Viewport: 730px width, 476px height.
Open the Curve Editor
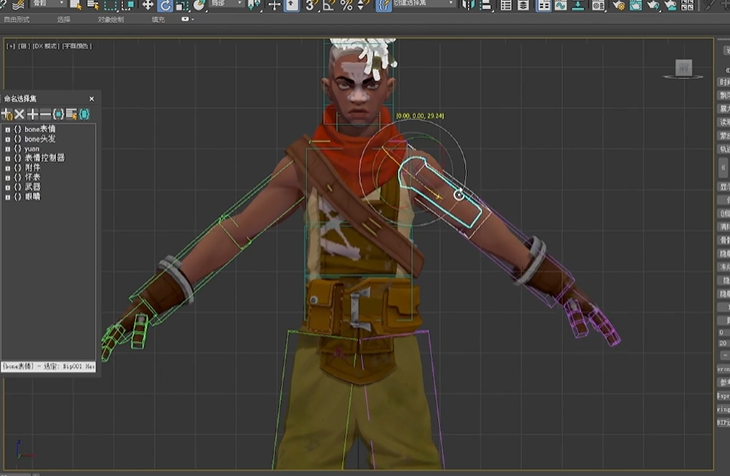point(561,5)
